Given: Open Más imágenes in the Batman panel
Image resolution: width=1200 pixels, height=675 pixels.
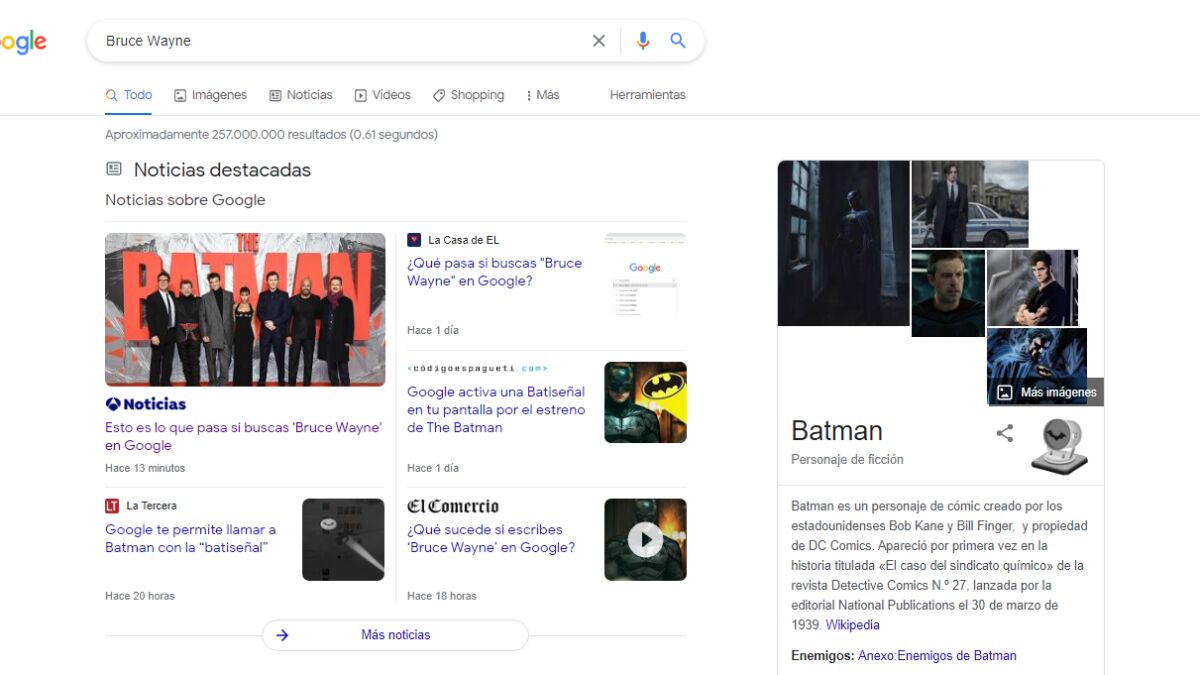Looking at the screenshot, I should (1047, 393).
